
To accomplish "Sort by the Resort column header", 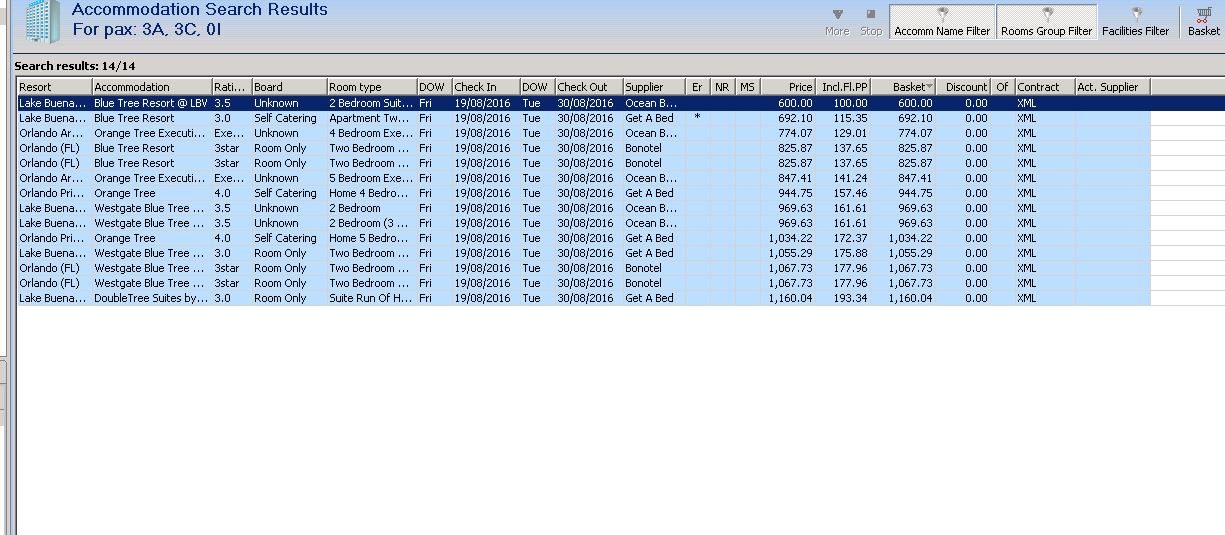I will [54, 87].
